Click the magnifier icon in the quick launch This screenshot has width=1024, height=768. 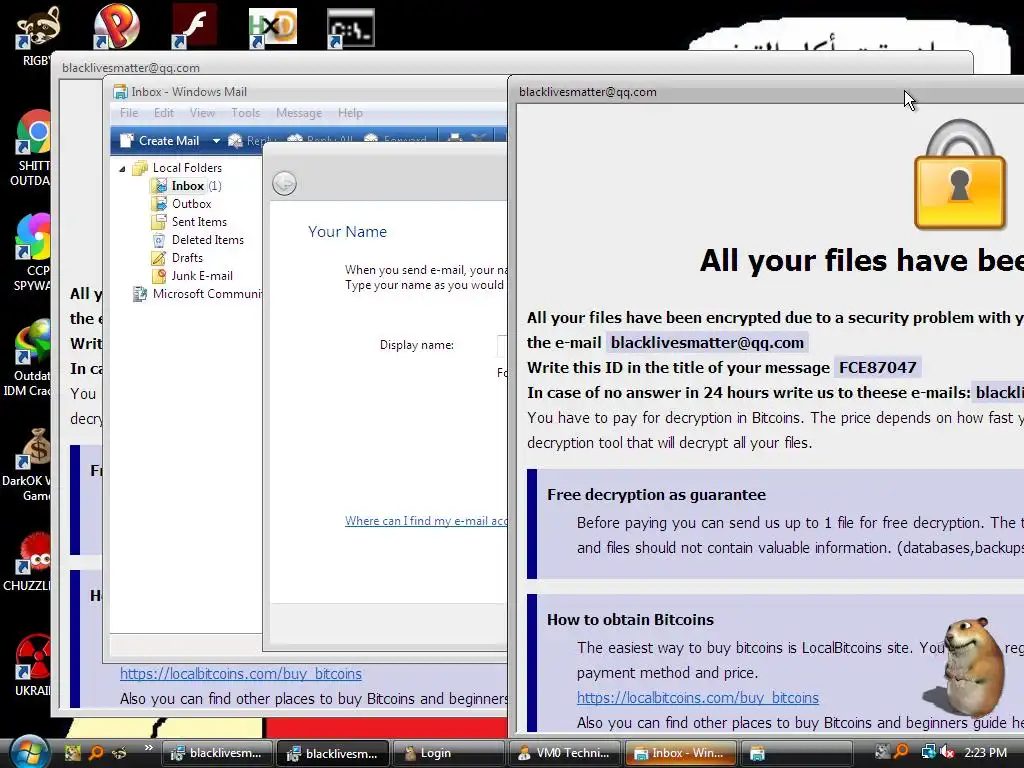pos(95,753)
